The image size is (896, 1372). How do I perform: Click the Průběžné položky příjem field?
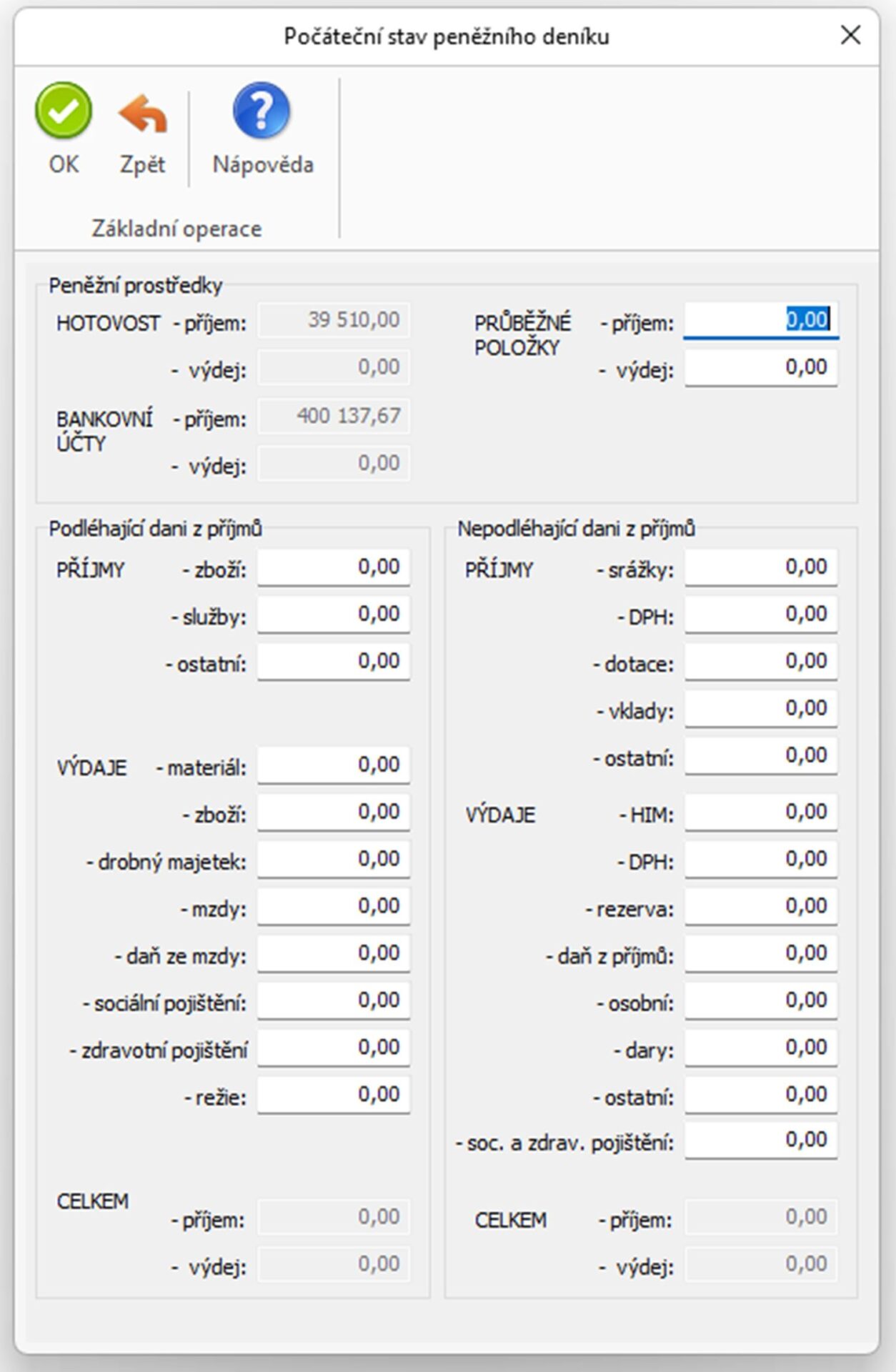[760, 319]
